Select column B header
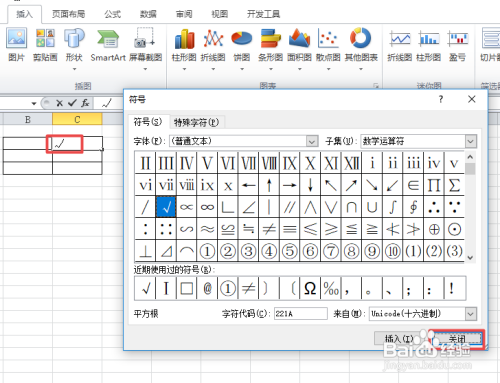This screenshot has width=500, height=383. [x=28, y=119]
